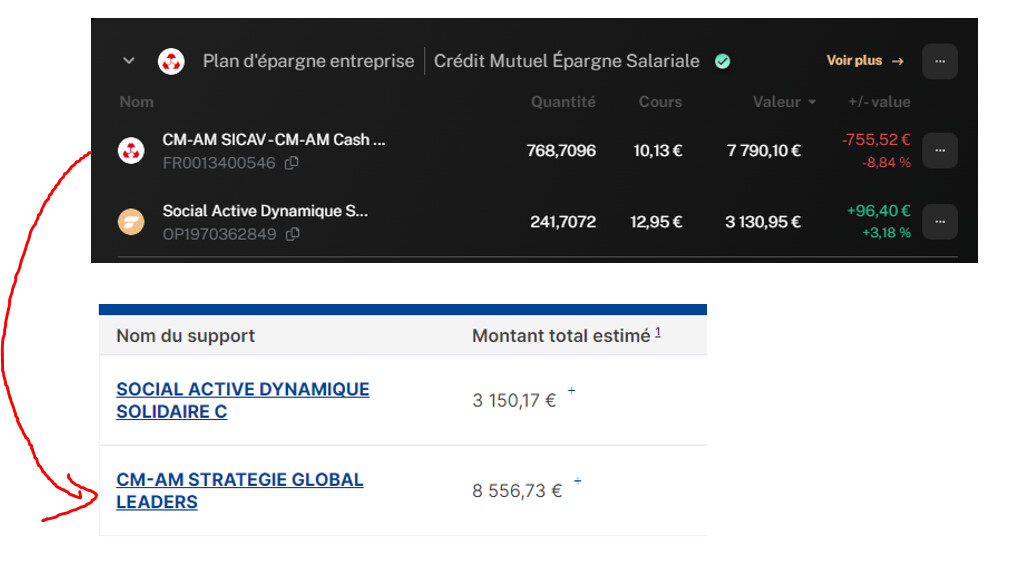1027x566 pixels.
Task: Click footnote 1 next to Montant total estimé
Action: 658,333
